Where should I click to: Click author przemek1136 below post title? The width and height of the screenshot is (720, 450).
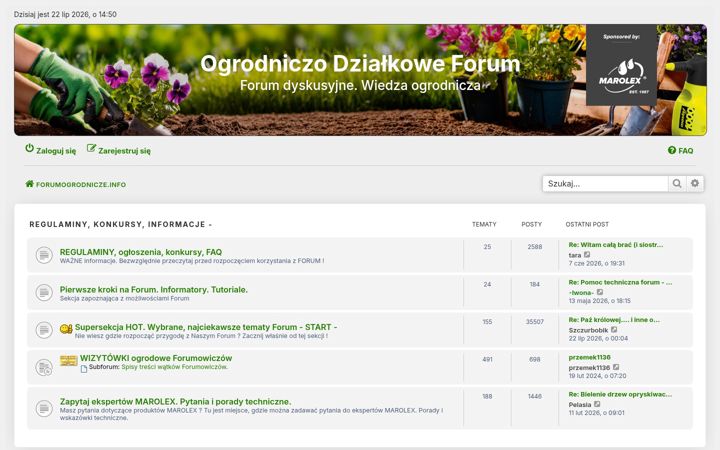[x=590, y=368]
